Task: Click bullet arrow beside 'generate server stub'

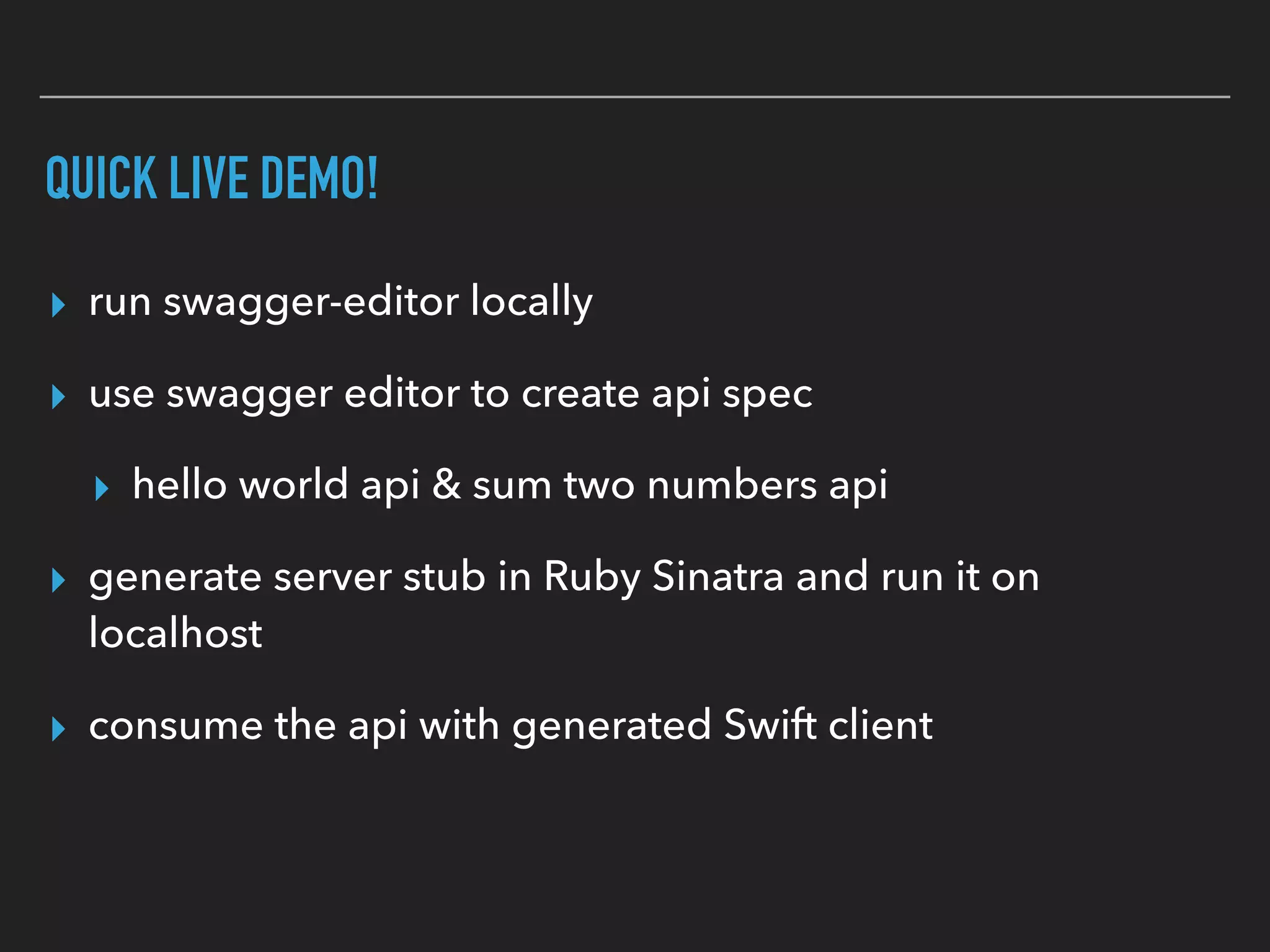Action: coord(59,580)
